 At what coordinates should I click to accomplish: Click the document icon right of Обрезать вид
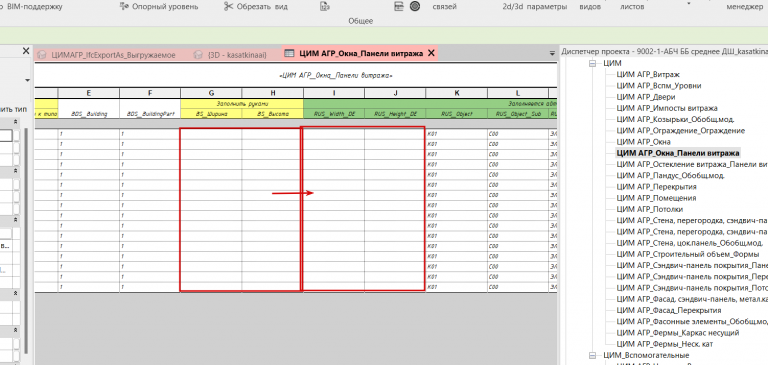coord(324,6)
